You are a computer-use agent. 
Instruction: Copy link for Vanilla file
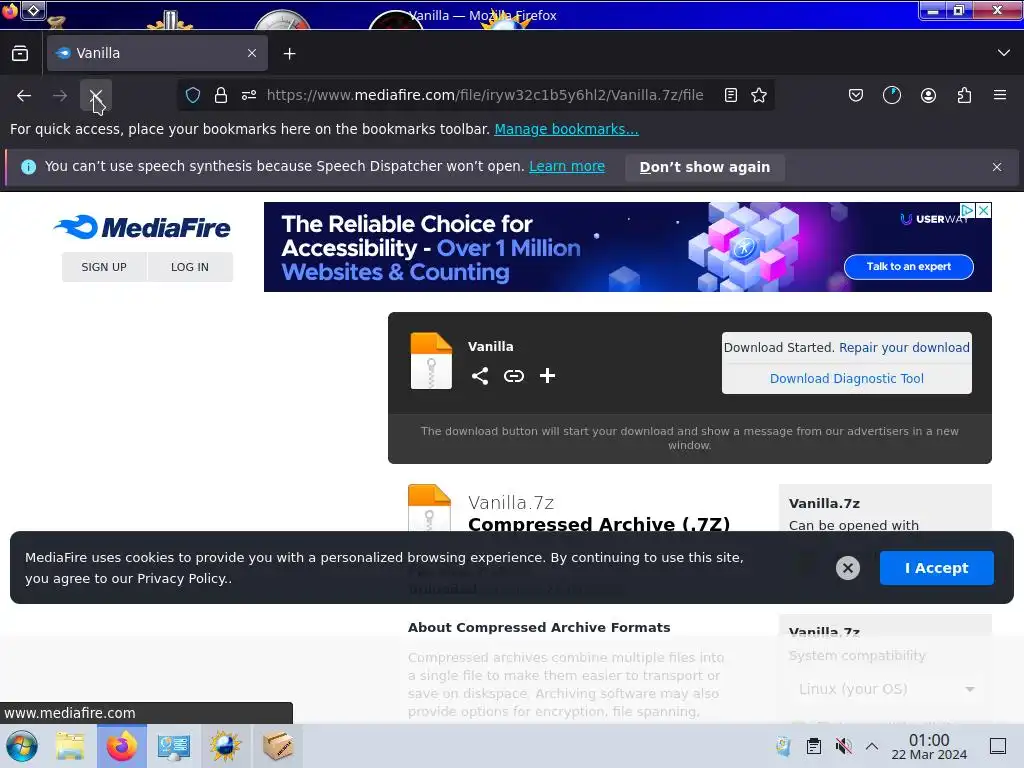[x=514, y=376]
